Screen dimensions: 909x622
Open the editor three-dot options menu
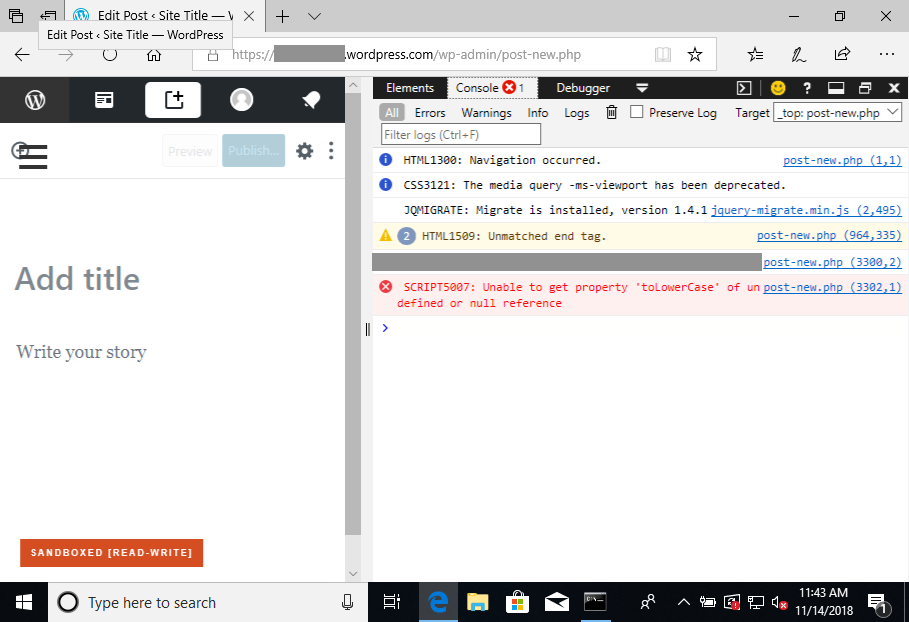coord(331,150)
